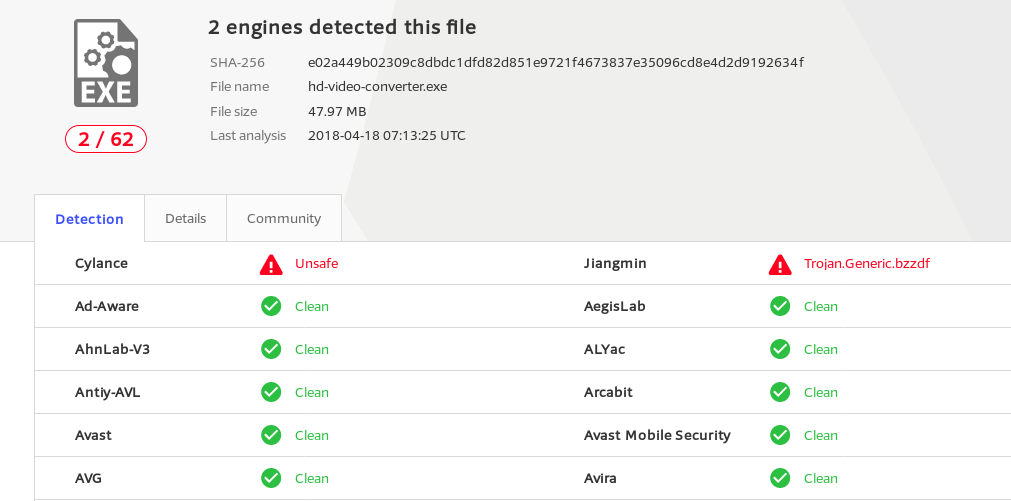The image size is (1011, 501).
Task: Click the green checkmark icon for AhnLab-V3
Action: click(271, 349)
